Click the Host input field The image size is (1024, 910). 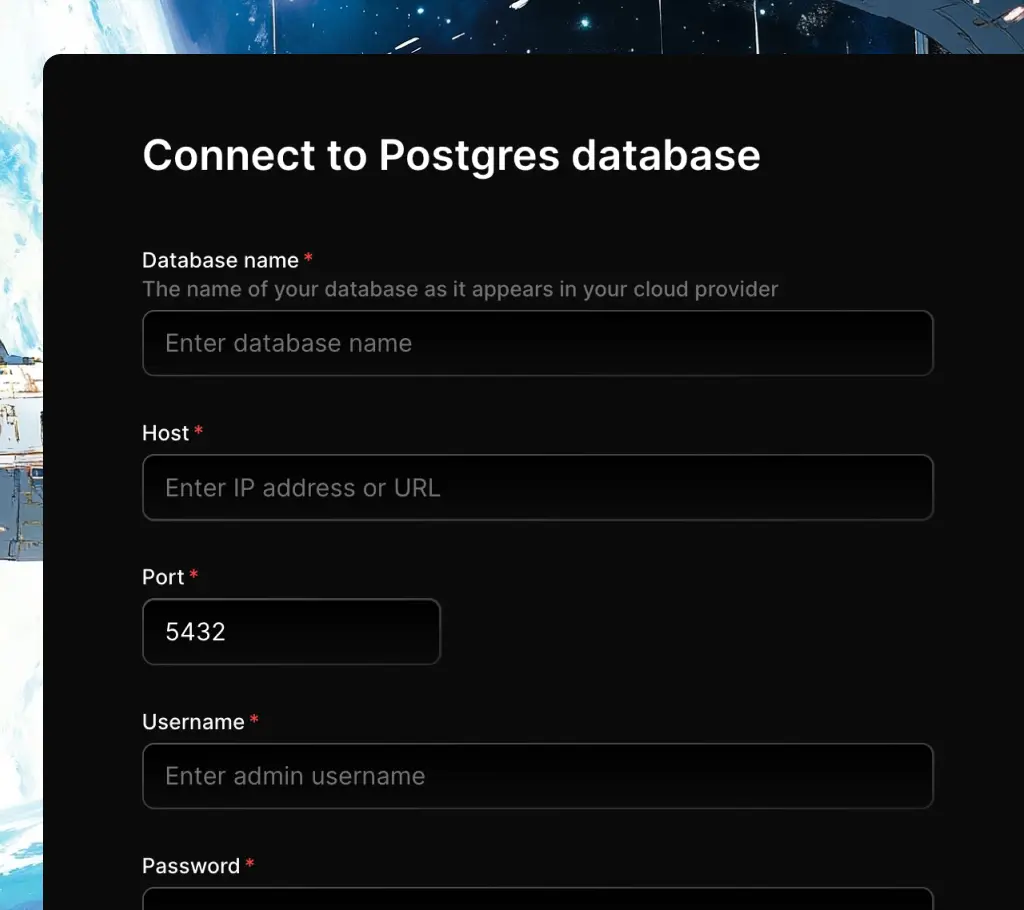[x=538, y=487]
